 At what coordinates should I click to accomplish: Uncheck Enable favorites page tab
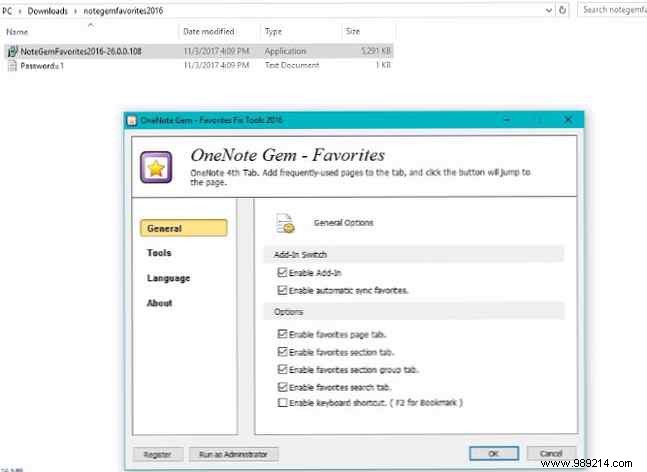pos(282,334)
